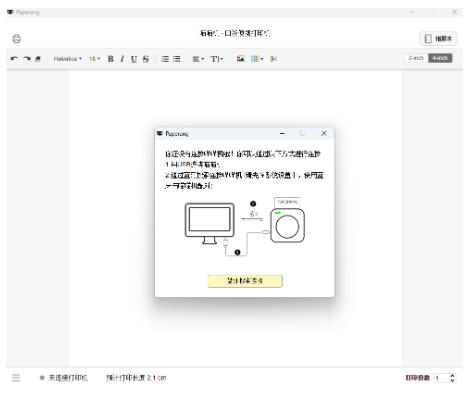Toggle underline formatting
Image resolution: width=464 pixels, height=396 pixels.
pyautogui.click(x=134, y=59)
